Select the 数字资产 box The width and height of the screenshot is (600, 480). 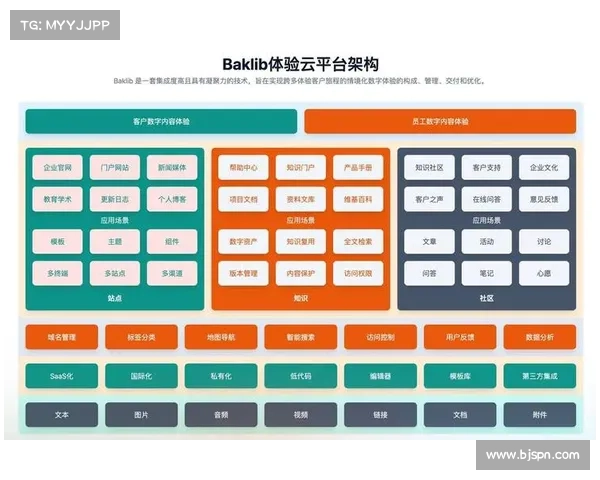click(243, 242)
